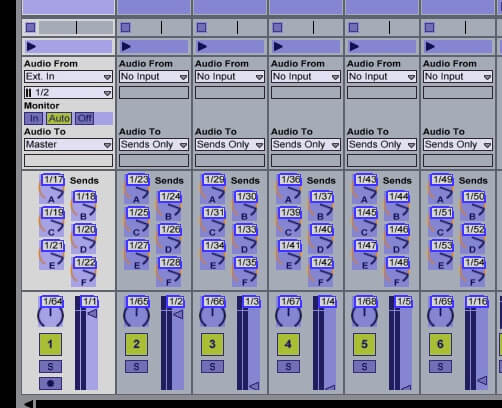Viewport: 502px width, 408px height.
Task: Click track 4 clip stop square
Action: coord(277,27)
